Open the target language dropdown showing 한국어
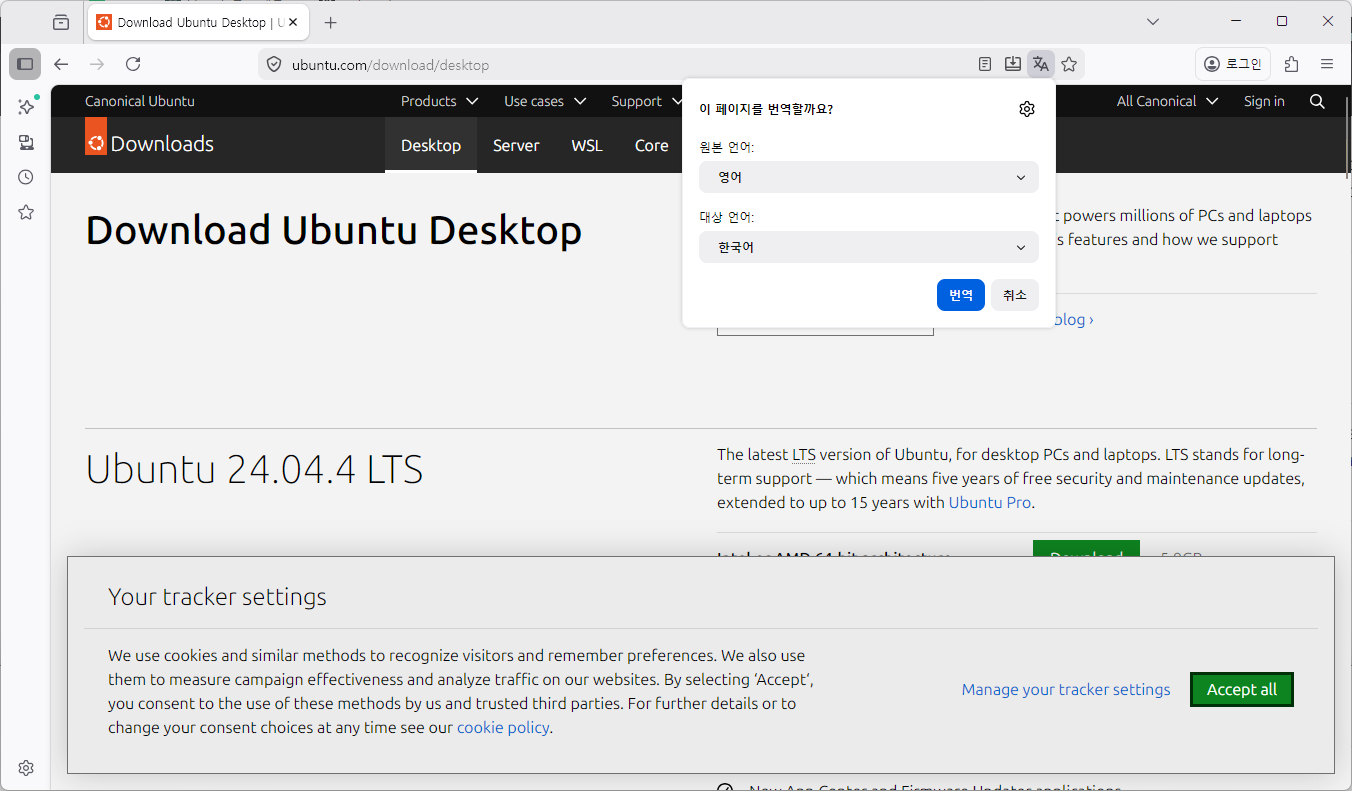 [x=869, y=247]
